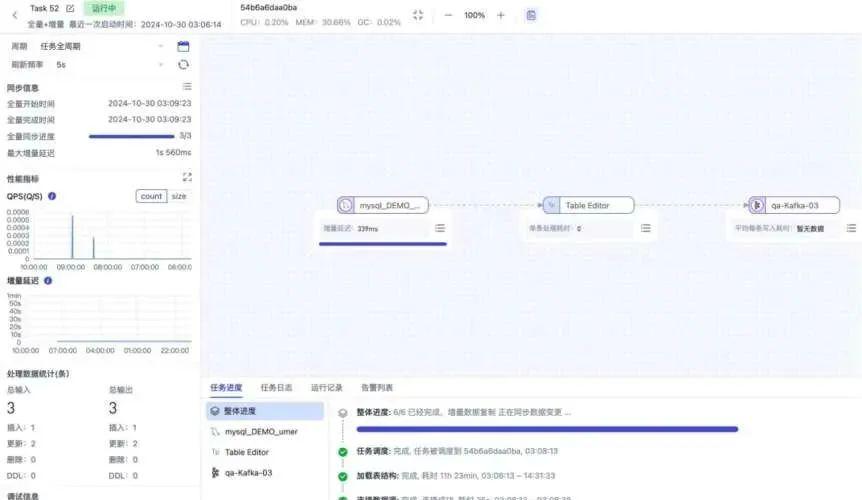Select Table Editor in the progress list
Viewport: 862px width, 500px height.
coord(265,452)
